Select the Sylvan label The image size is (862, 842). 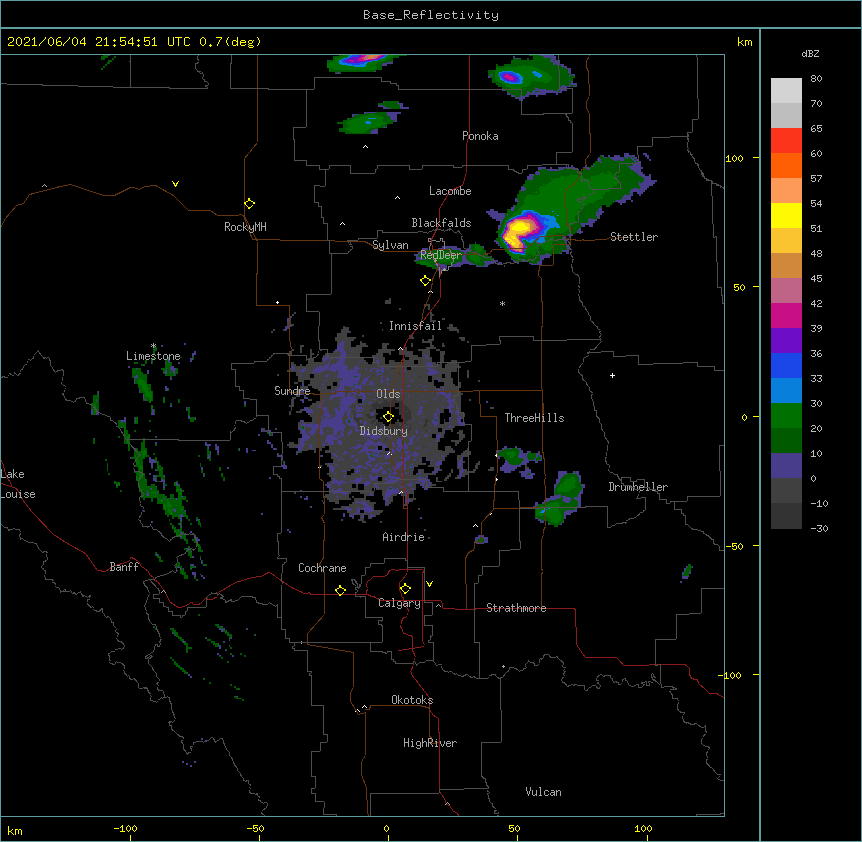[x=390, y=245]
